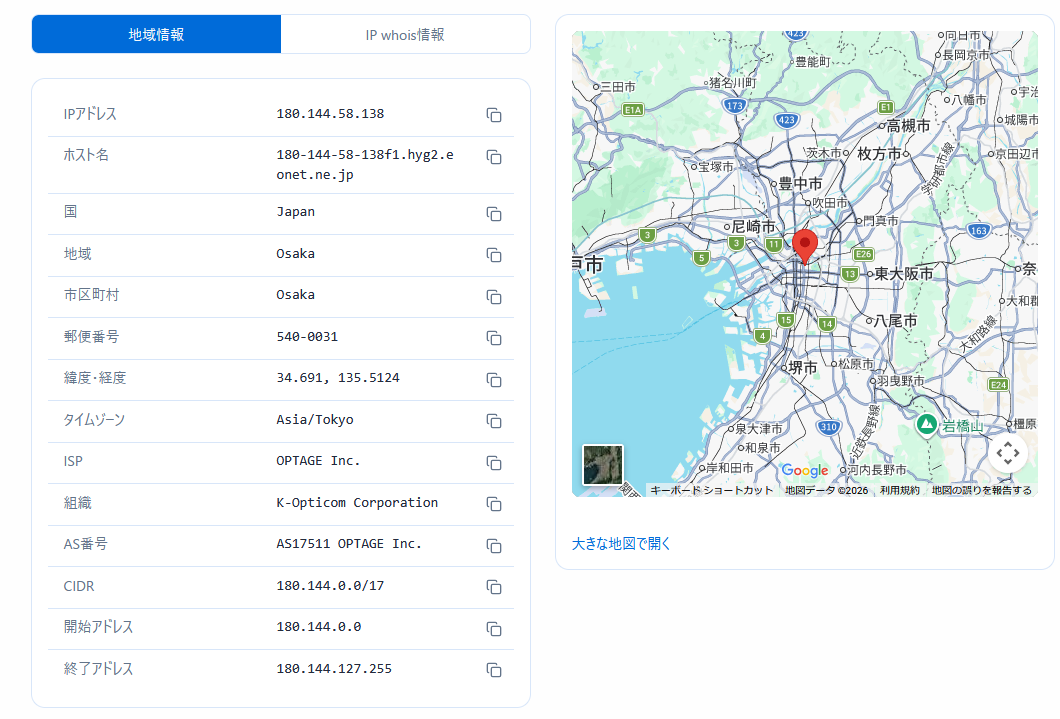Image resolution: width=1060 pixels, height=719 pixels.
Task: Copy the 国 Japan value
Action: pyautogui.click(x=494, y=214)
